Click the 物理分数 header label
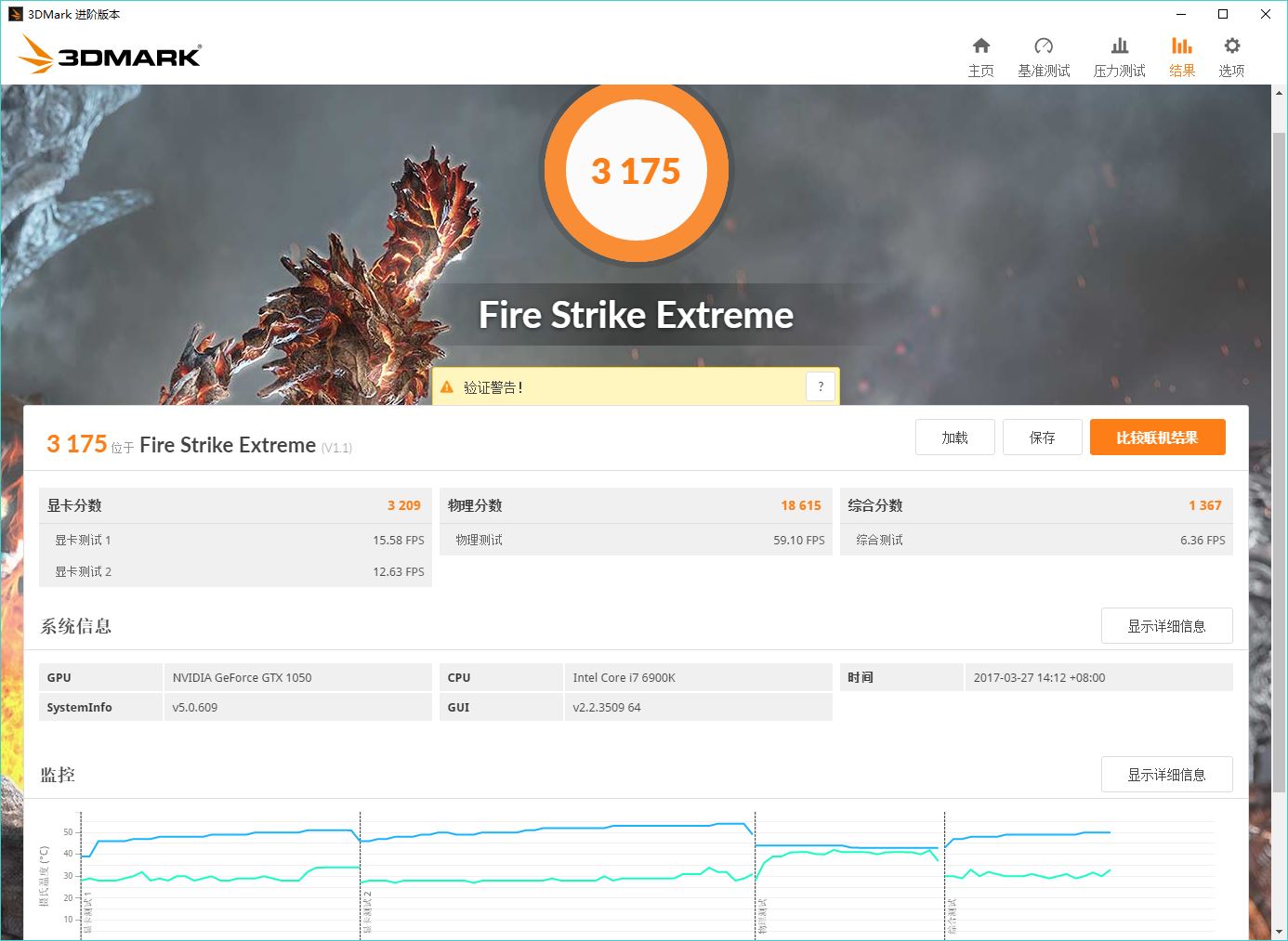The image size is (1288, 941). (475, 505)
